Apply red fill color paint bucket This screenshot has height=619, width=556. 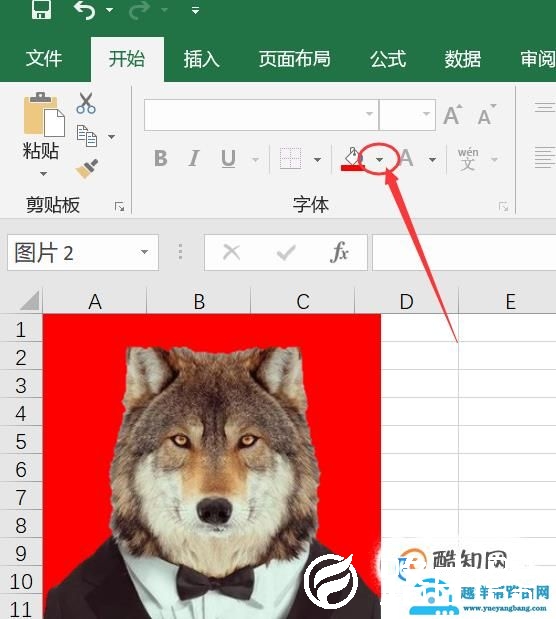click(x=352, y=159)
